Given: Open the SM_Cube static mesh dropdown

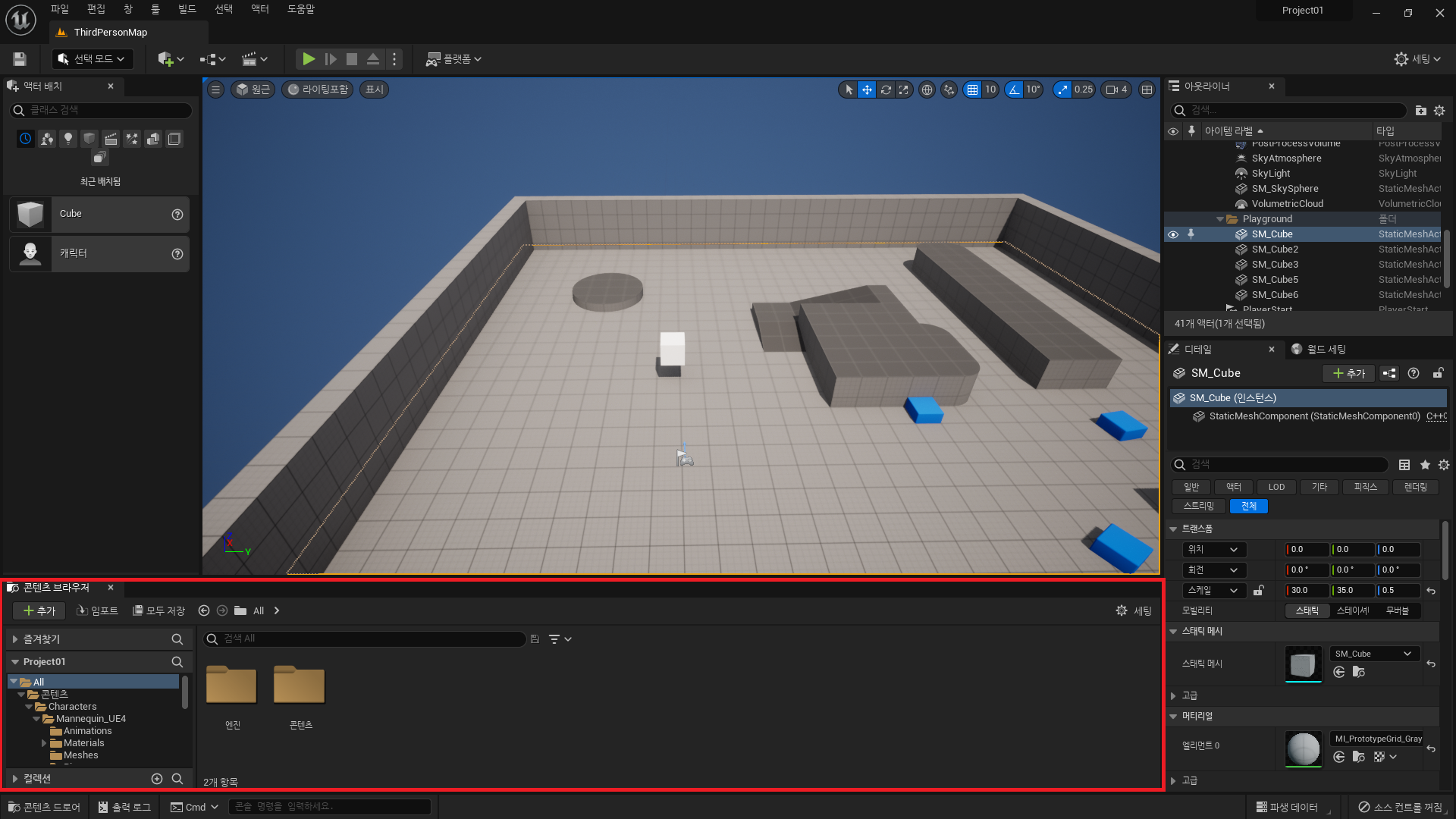Looking at the screenshot, I should click(1374, 654).
